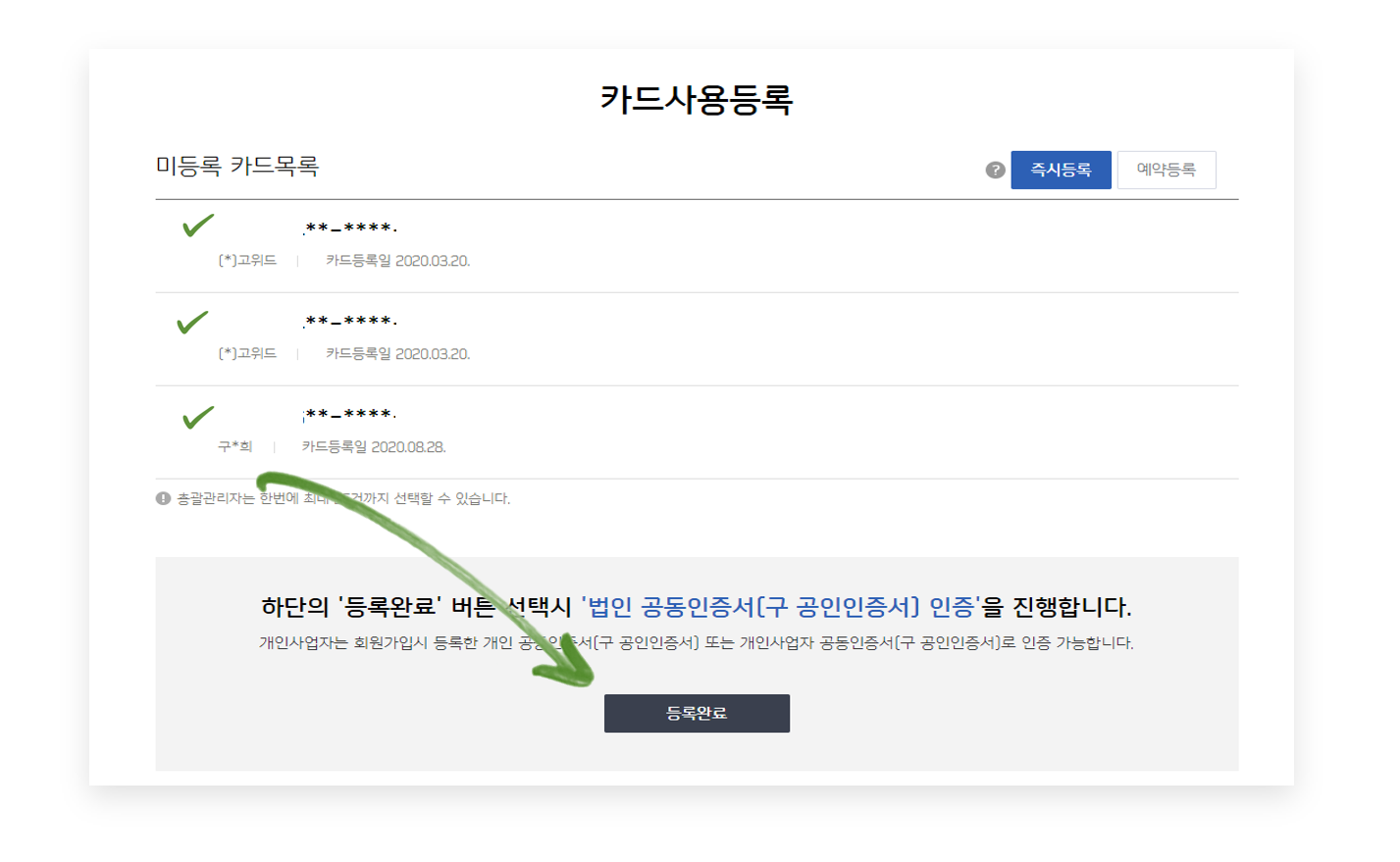This screenshot has width=1400, height=862.
Task: Click the 카드사용등록 page title
Action: pyautogui.click(x=697, y=99)
